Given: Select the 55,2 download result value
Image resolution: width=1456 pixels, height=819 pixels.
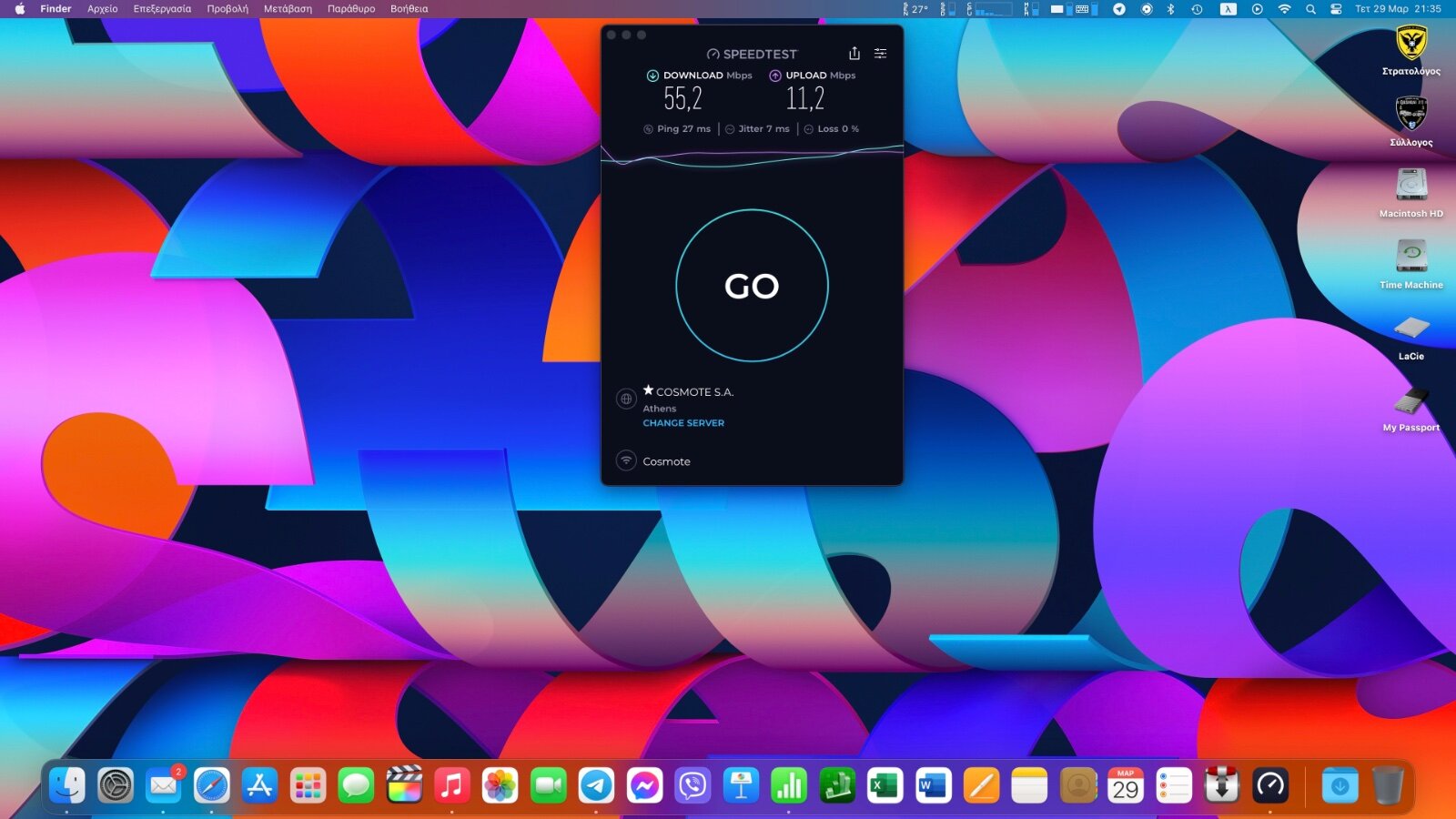Looking at the screenshot, I should click(682, 98).
